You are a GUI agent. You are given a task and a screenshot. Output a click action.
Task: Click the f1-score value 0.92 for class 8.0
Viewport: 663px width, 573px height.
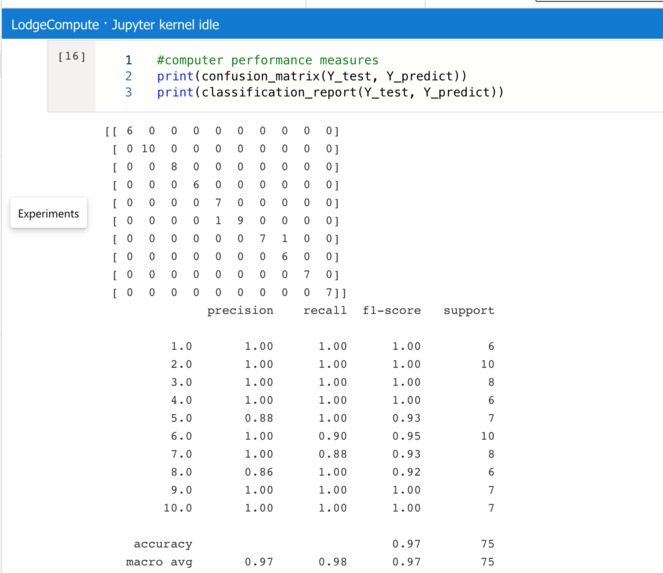pos(406,472)
